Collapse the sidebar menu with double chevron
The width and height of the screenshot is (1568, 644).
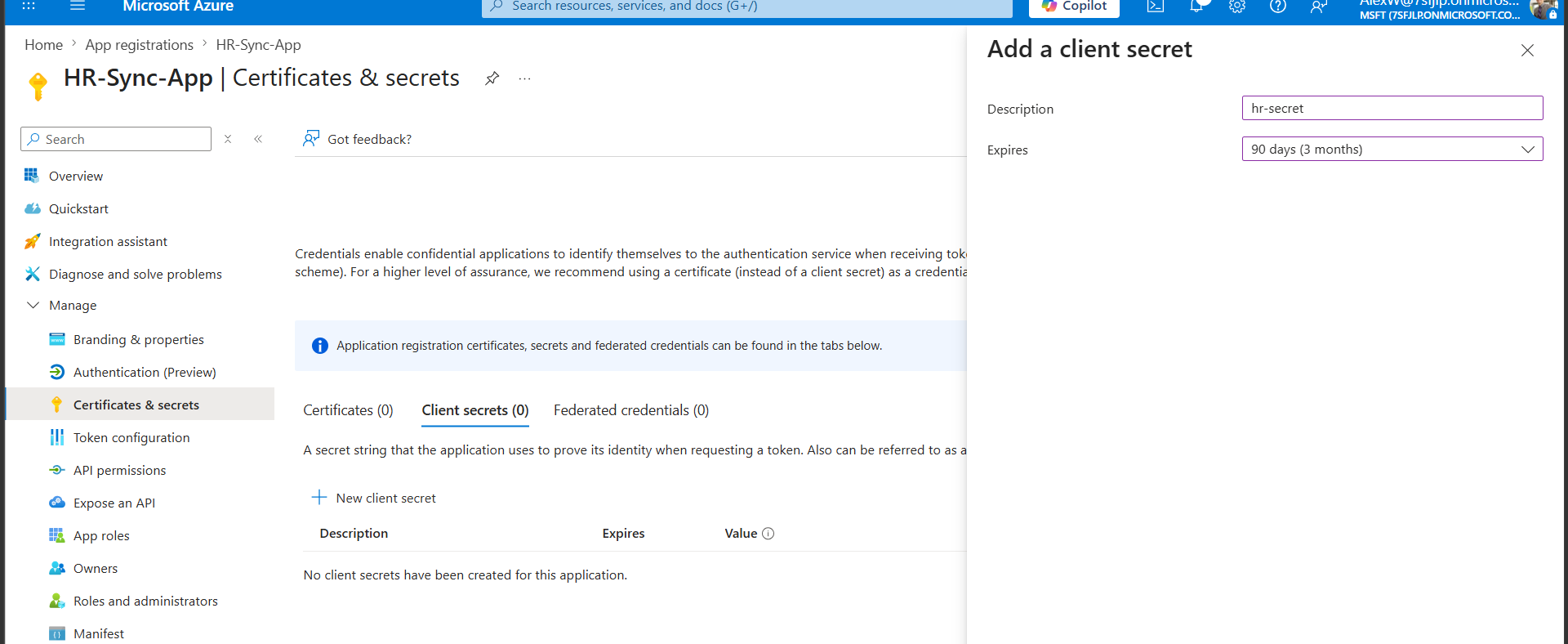[258, 139]
